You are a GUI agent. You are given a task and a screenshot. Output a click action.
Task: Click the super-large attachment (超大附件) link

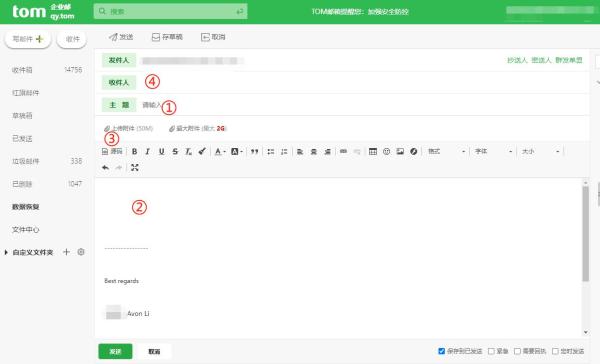[x=197, y=128]
